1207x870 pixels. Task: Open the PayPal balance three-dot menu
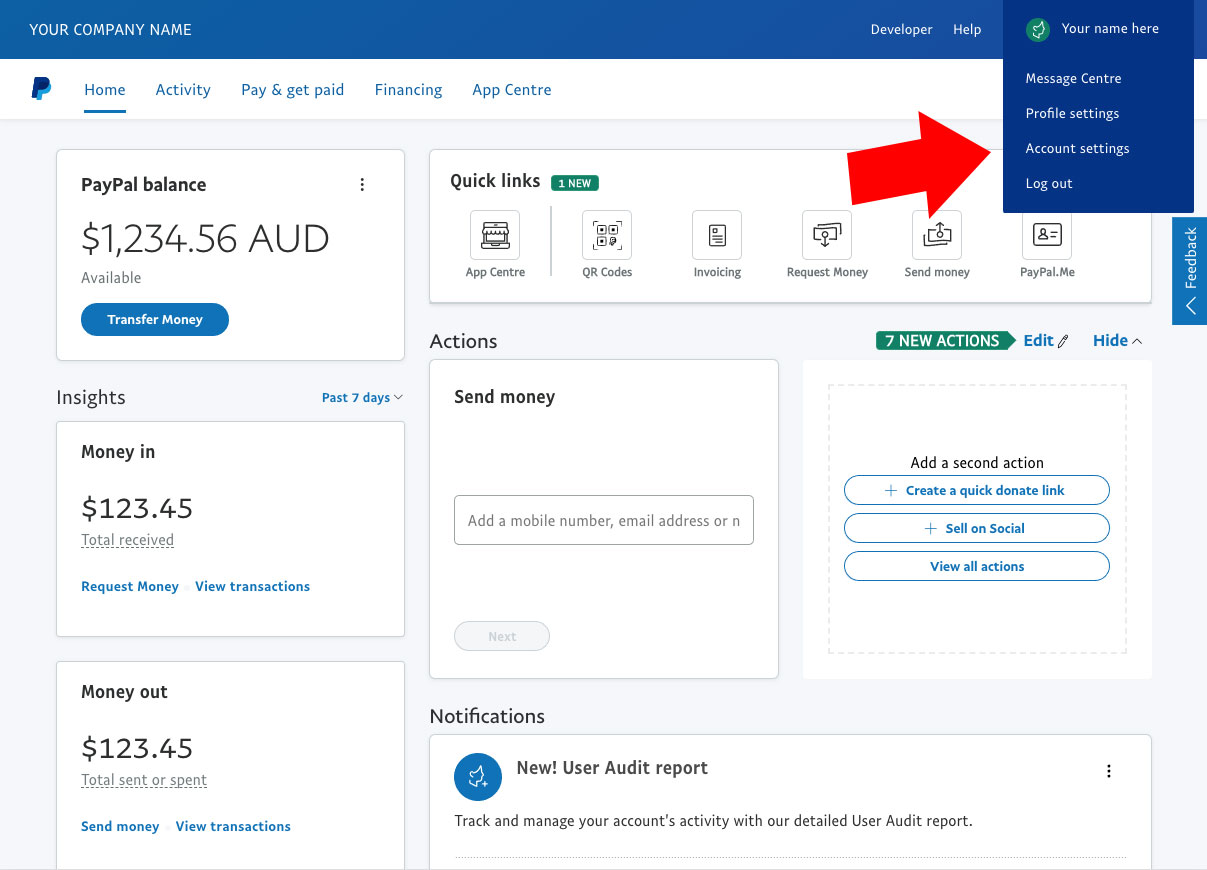[x=362, y=184]
